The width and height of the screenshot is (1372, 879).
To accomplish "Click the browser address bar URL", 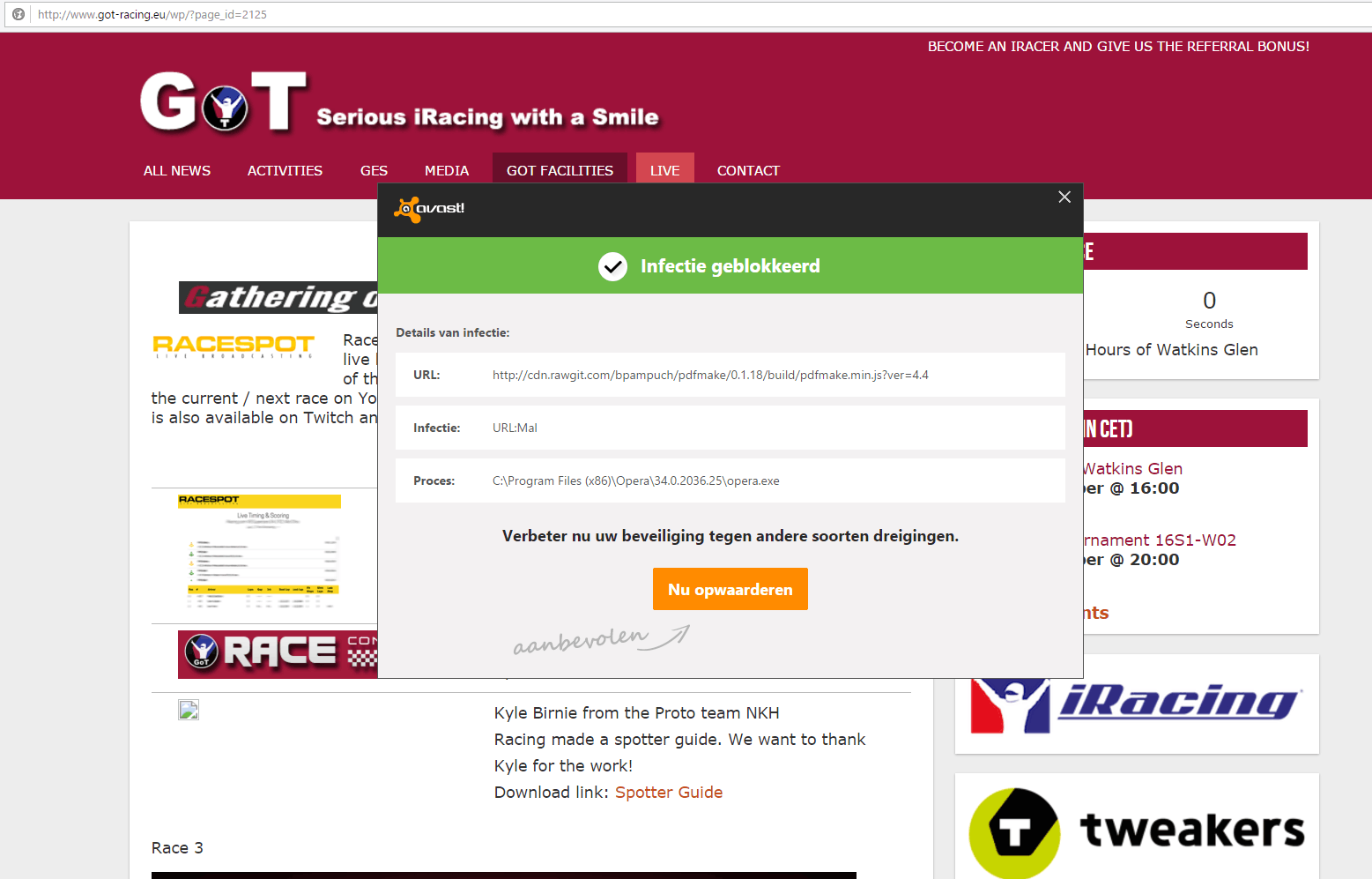I will [152, 15].
